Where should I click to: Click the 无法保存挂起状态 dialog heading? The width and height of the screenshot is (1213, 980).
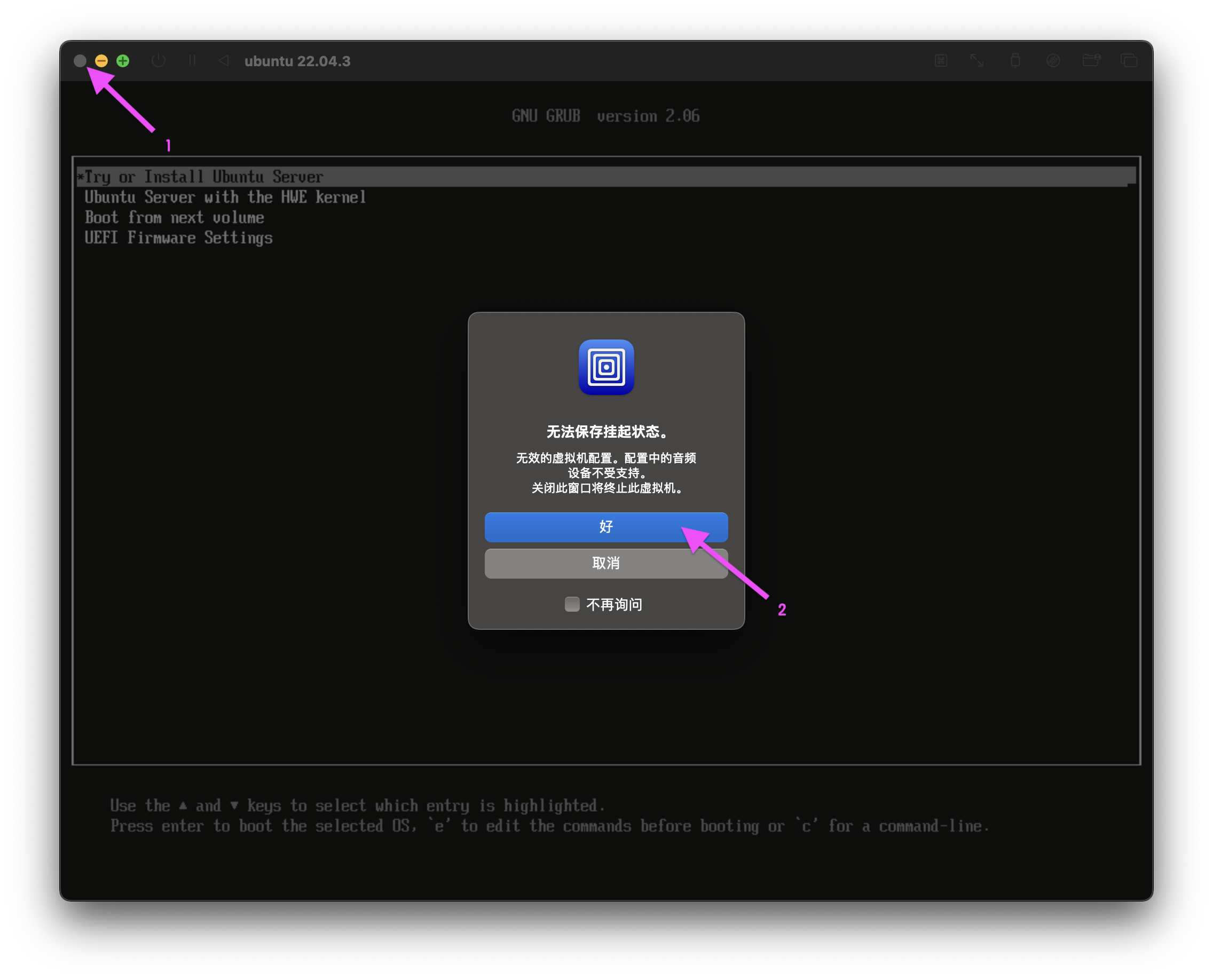click(606, 432)
